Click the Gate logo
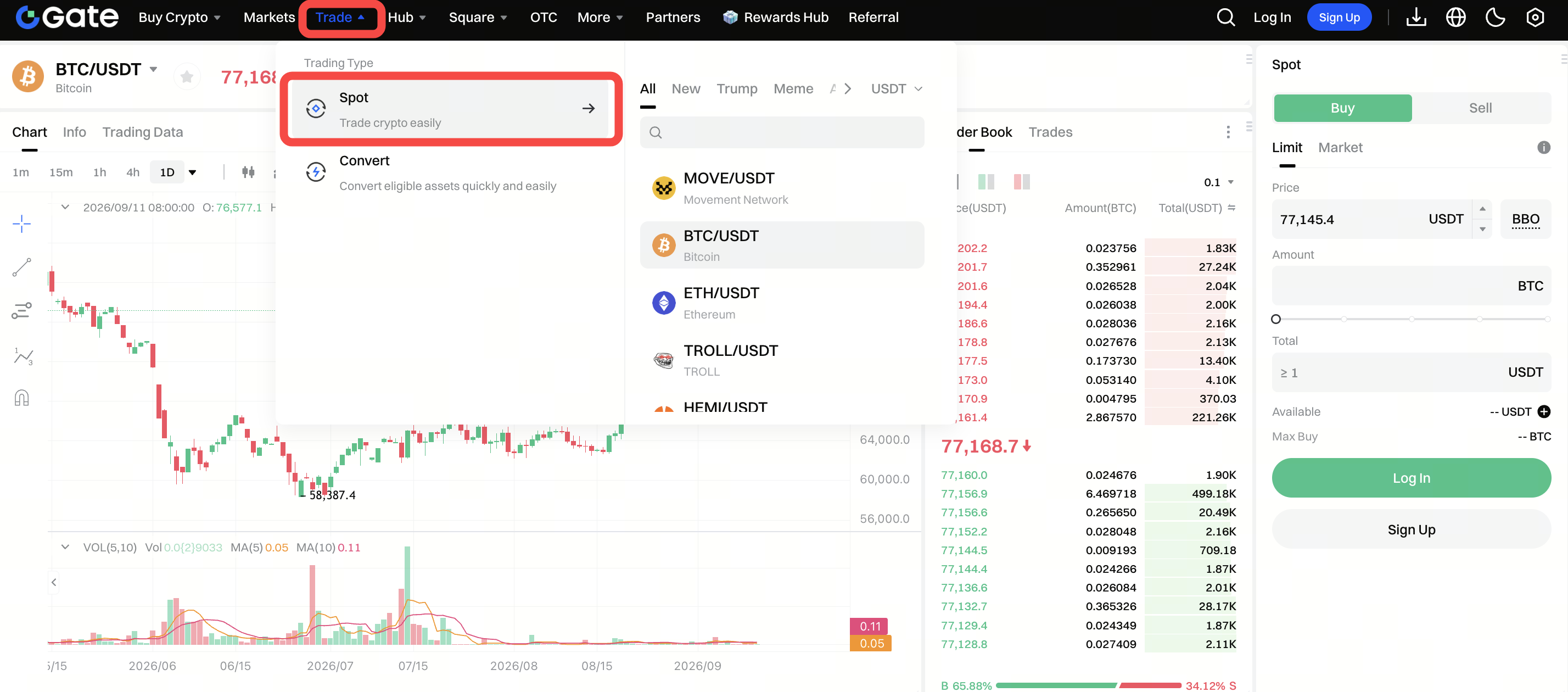The width and height of the screenshot is (1568, 692). tap(67, 17)
